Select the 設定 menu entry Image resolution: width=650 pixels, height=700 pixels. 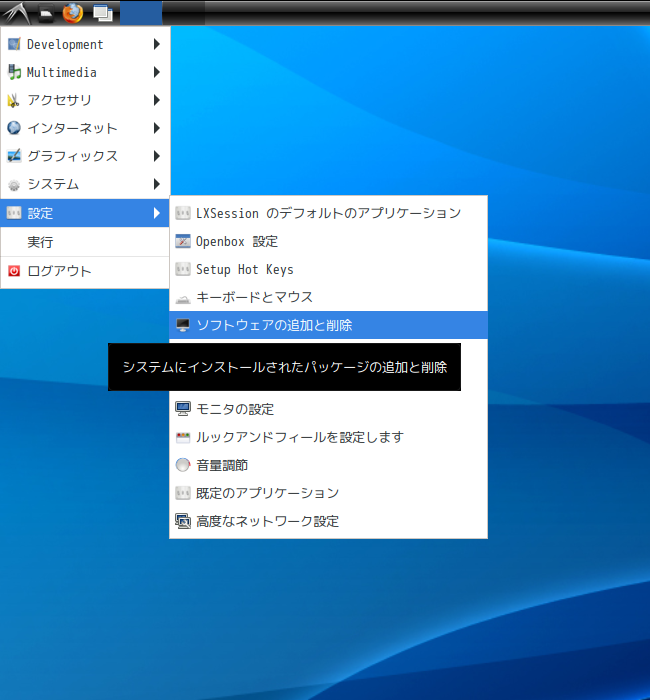(85, 213)
